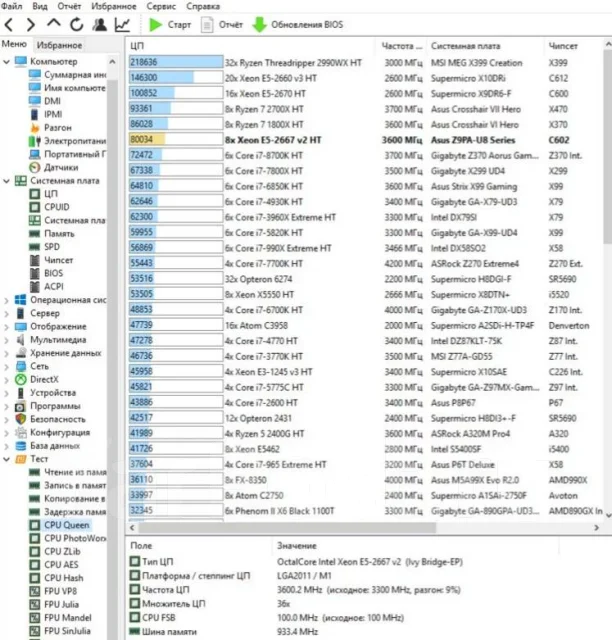Select FPU VP8 benchmark
Screen dimensions: 612x640
(53, 591)
